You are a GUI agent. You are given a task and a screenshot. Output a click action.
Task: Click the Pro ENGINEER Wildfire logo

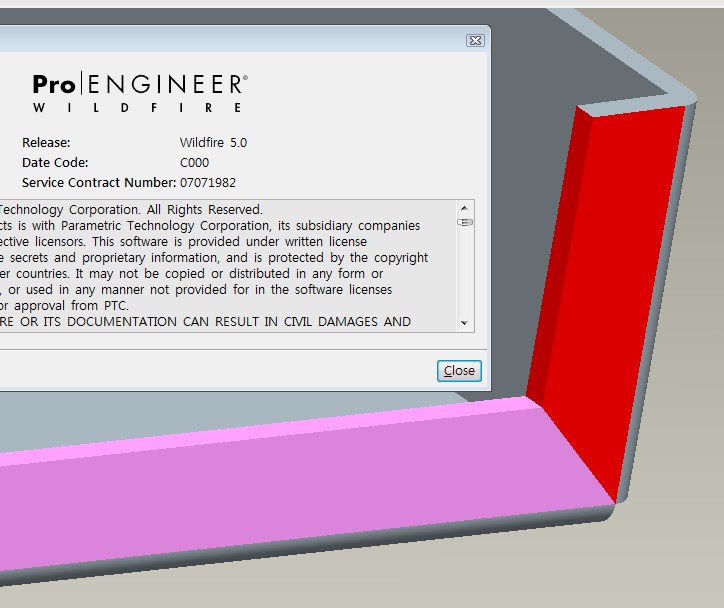click(x=140, y=93)
